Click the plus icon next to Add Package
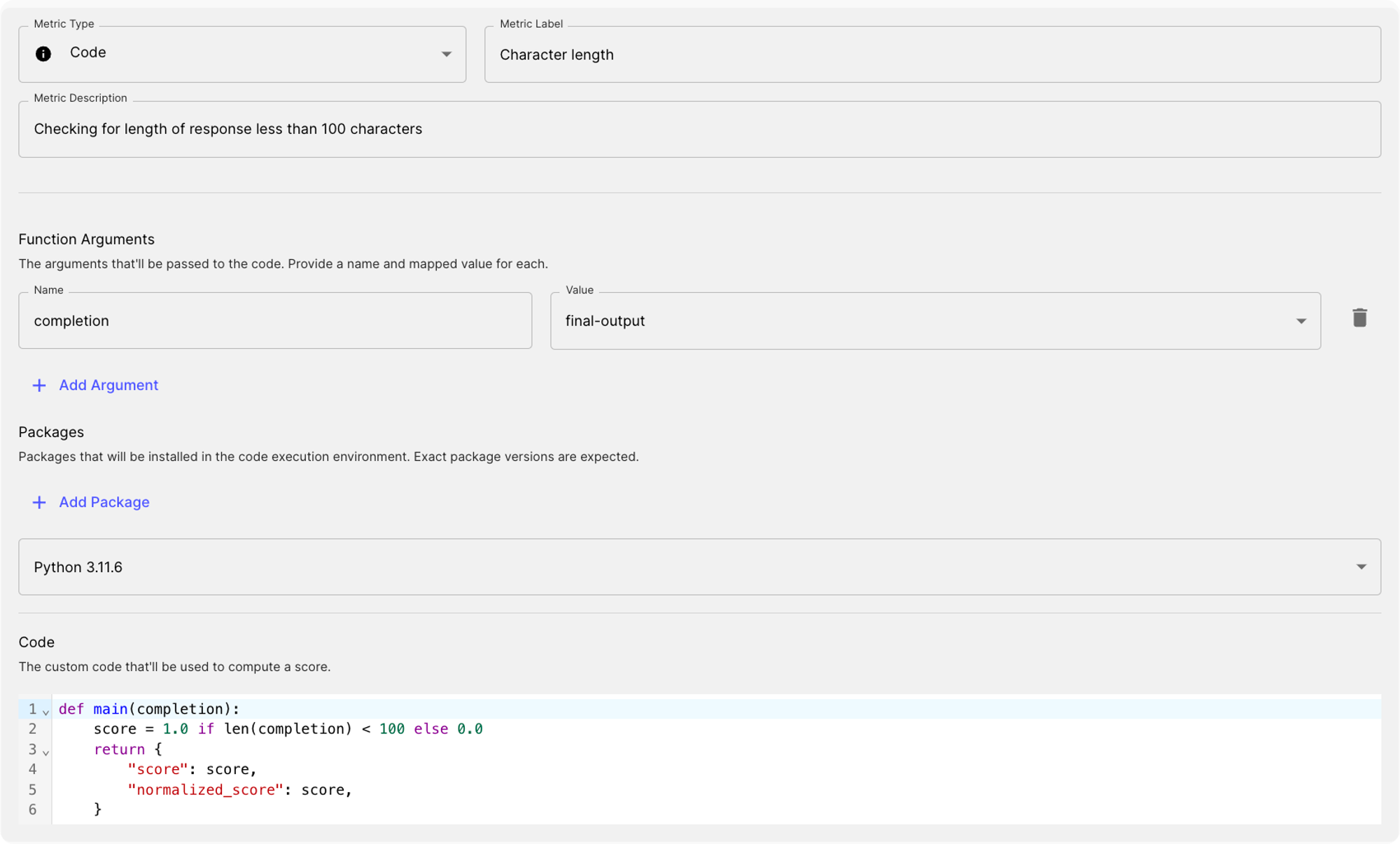Image resolution: width=1400 pixels, height=844 pixels. [x=39, y=502]
